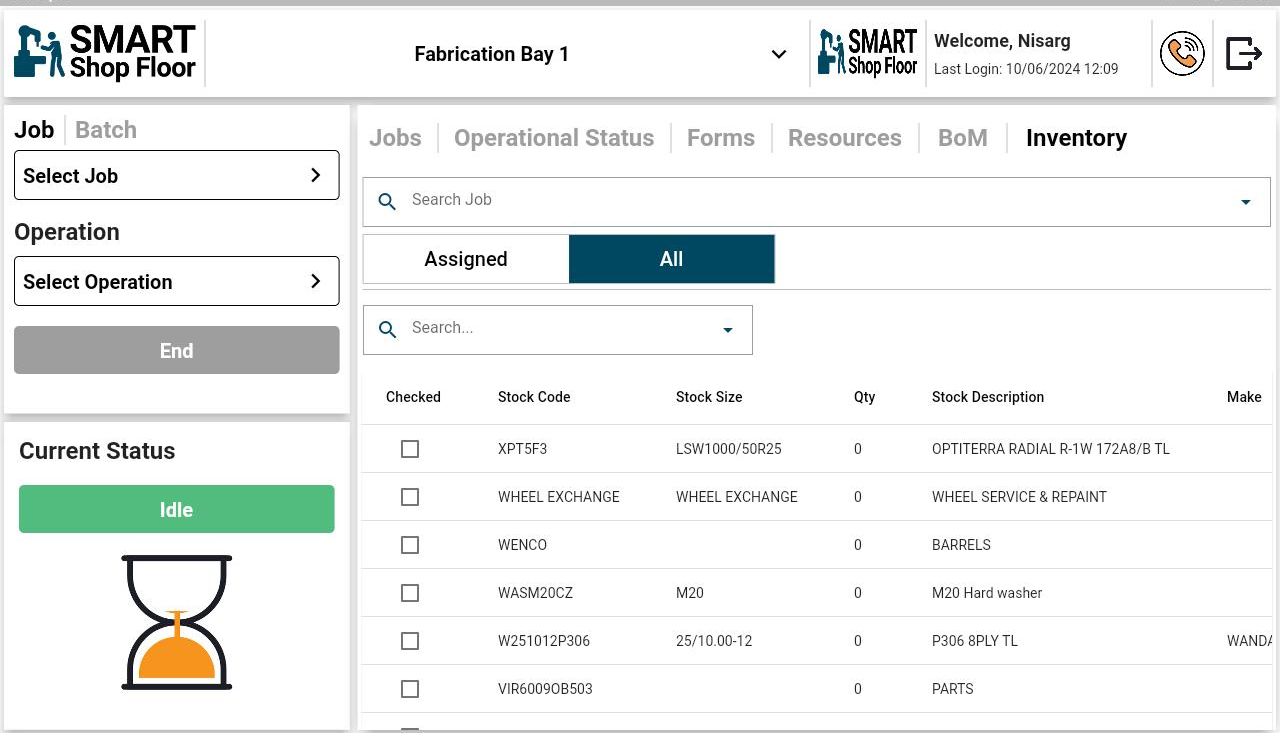Select checkbox for WASM20CZ washer

[410, 593]
